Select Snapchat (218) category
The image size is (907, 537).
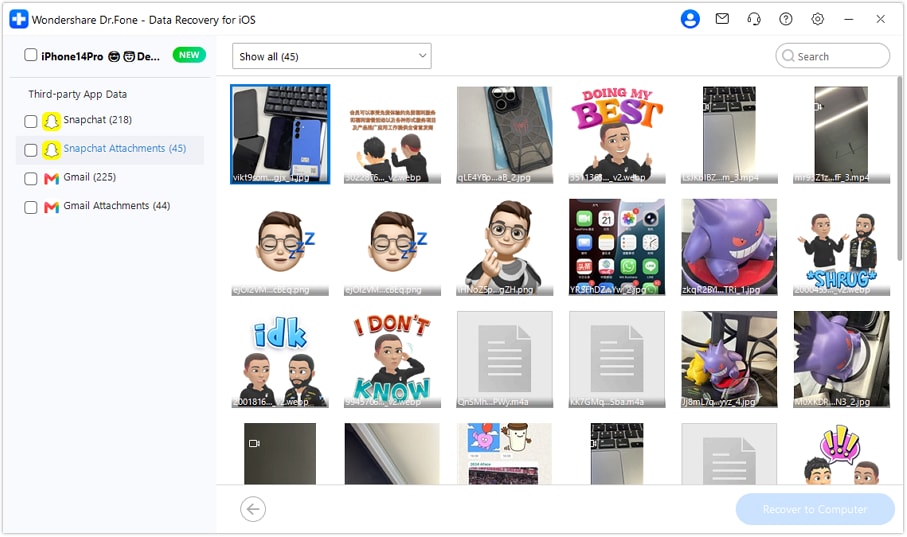coord(97,120)
